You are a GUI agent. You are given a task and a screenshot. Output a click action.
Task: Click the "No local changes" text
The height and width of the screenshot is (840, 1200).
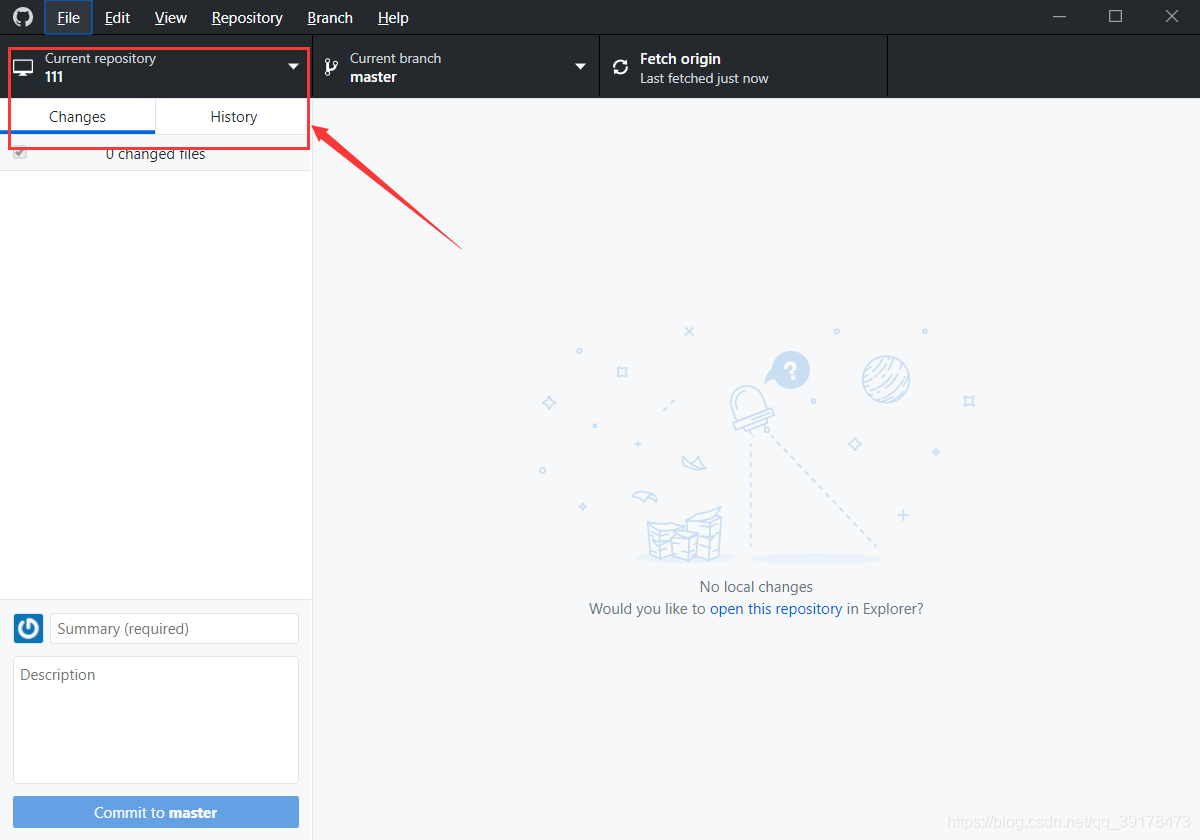point(756,587)
